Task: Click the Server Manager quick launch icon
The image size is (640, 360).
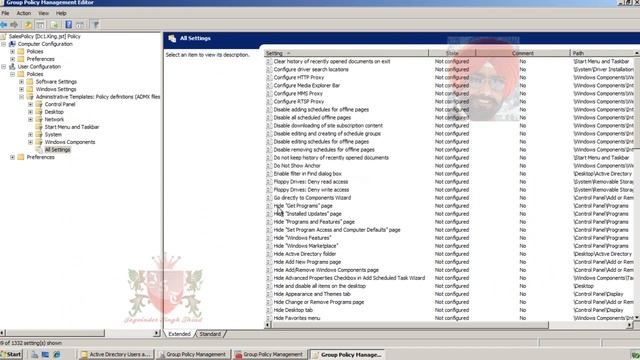Action: 35,355
